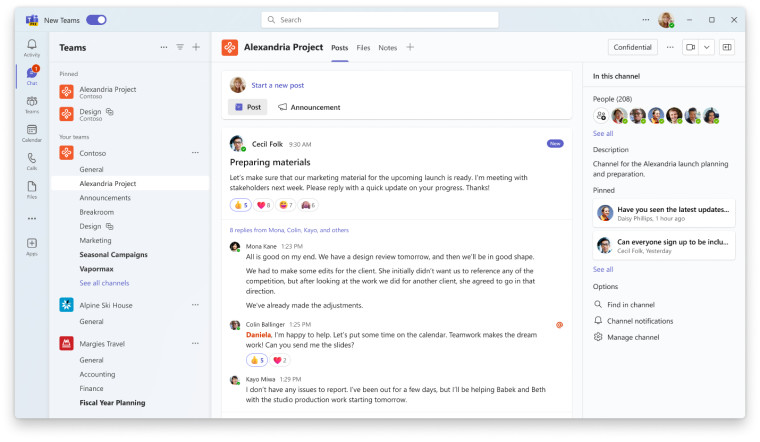Click See all under People
This screenshot has height=442, width=760.
[x=603, y=133]
